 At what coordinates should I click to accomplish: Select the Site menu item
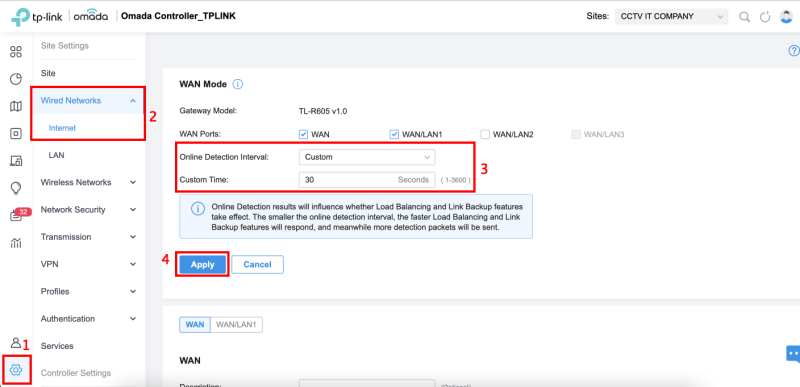(x=48, y=73)
